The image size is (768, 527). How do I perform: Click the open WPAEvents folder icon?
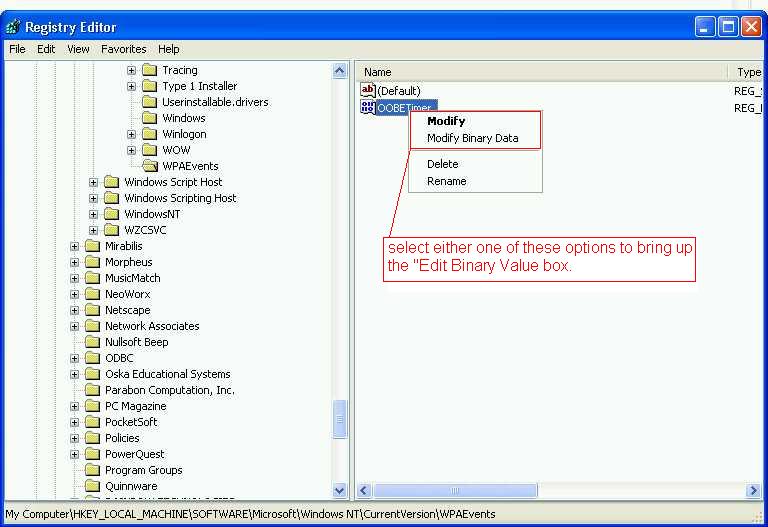click(149, 166)
